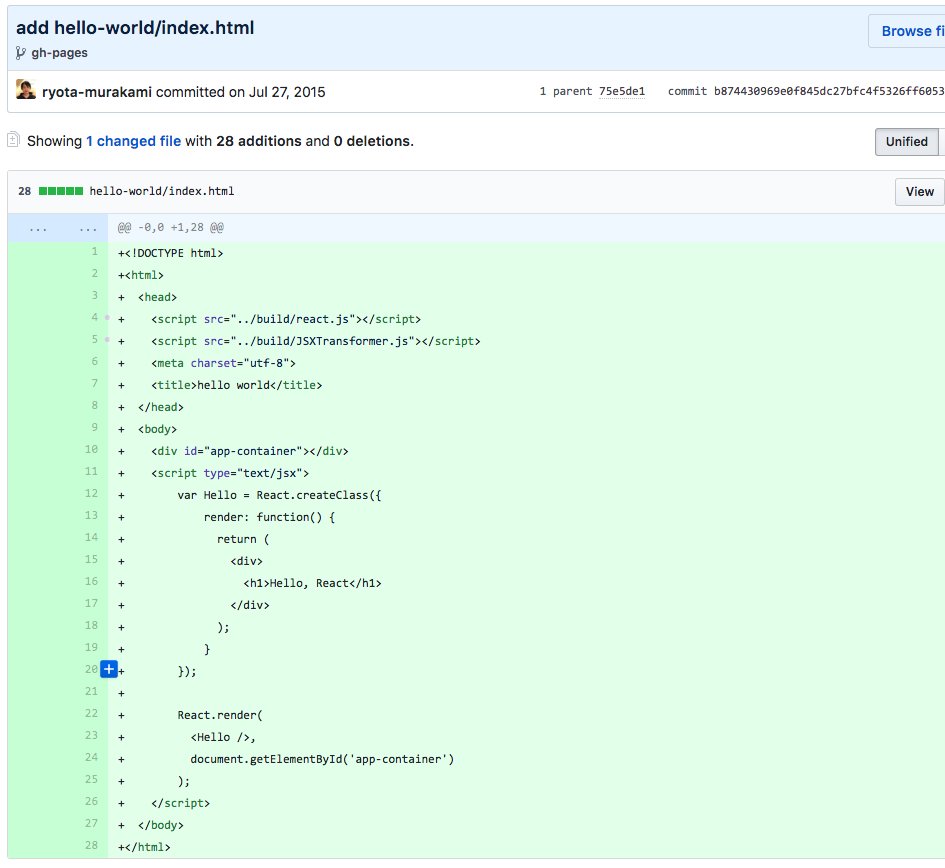The width and height of the screenshot is (945, 868).
Task: Open the gh-pages branch link
Action: 59,53
